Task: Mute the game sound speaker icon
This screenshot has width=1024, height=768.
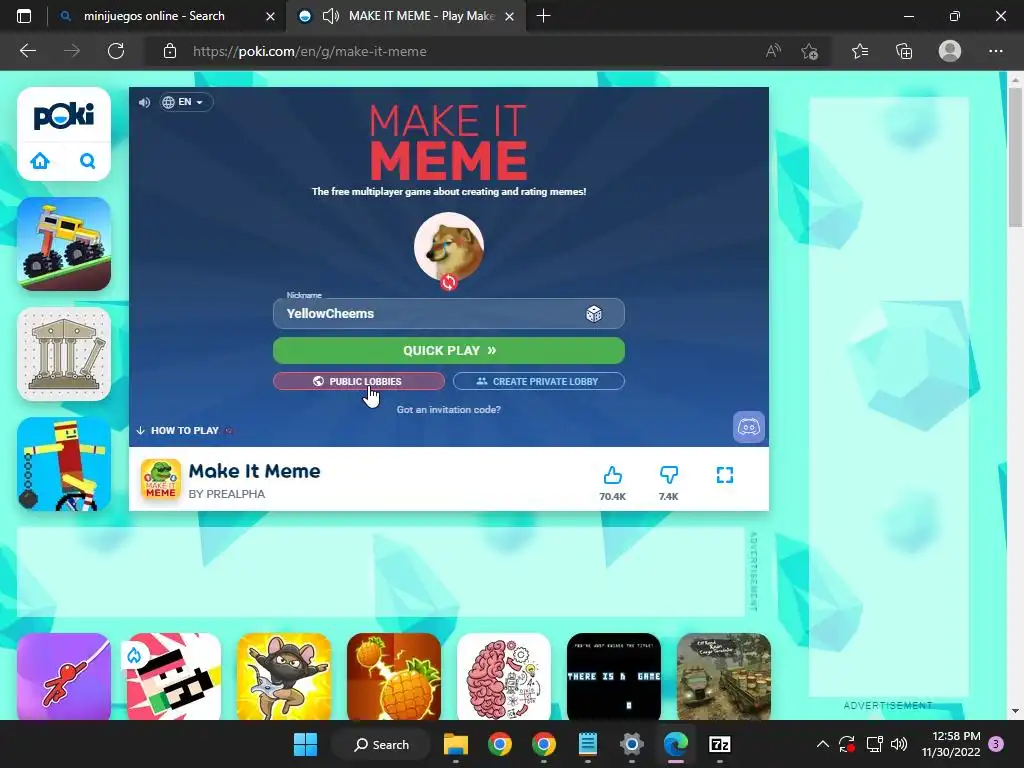Action: tap(144, 103)
